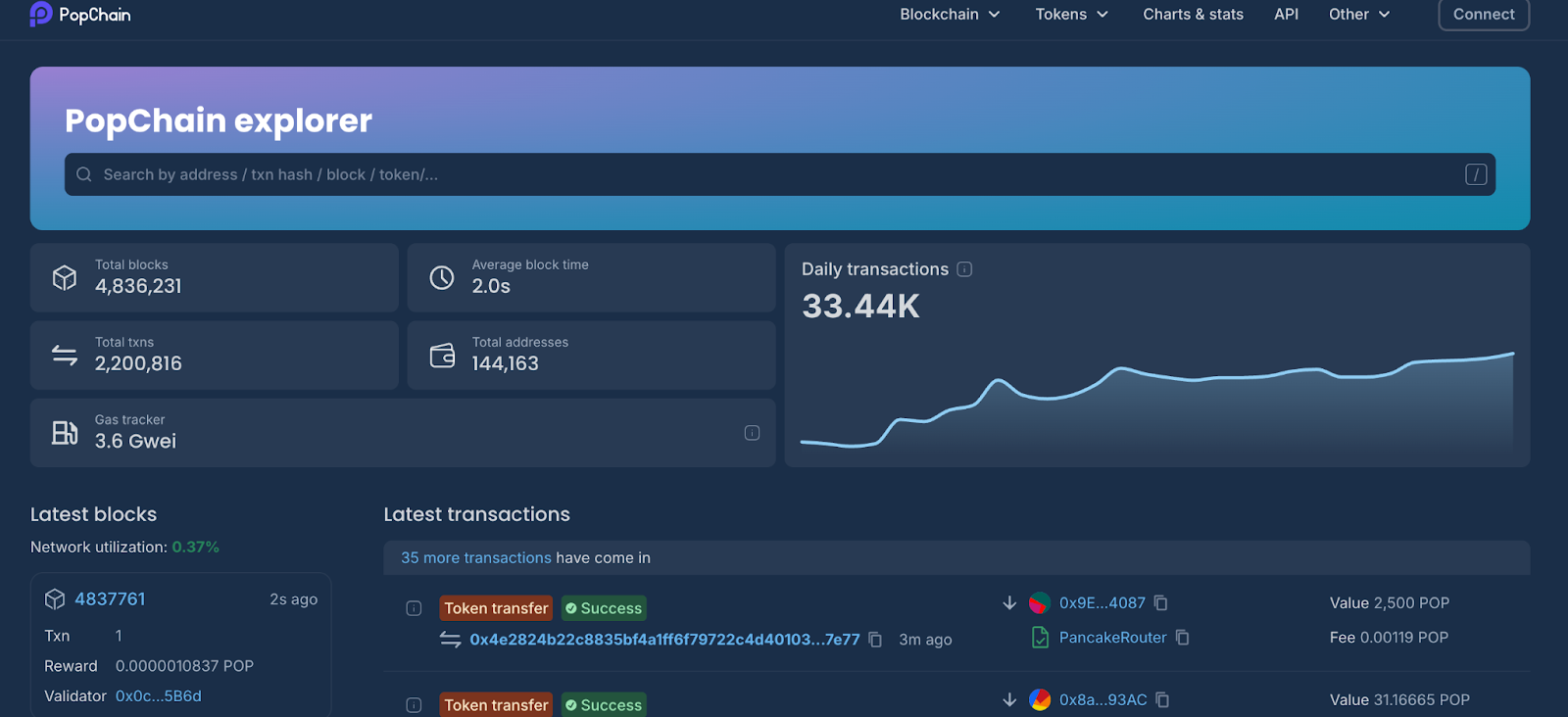Expand details of second token transfer
The width and height of the screenshot is (1568, 717).
(414, 705)
